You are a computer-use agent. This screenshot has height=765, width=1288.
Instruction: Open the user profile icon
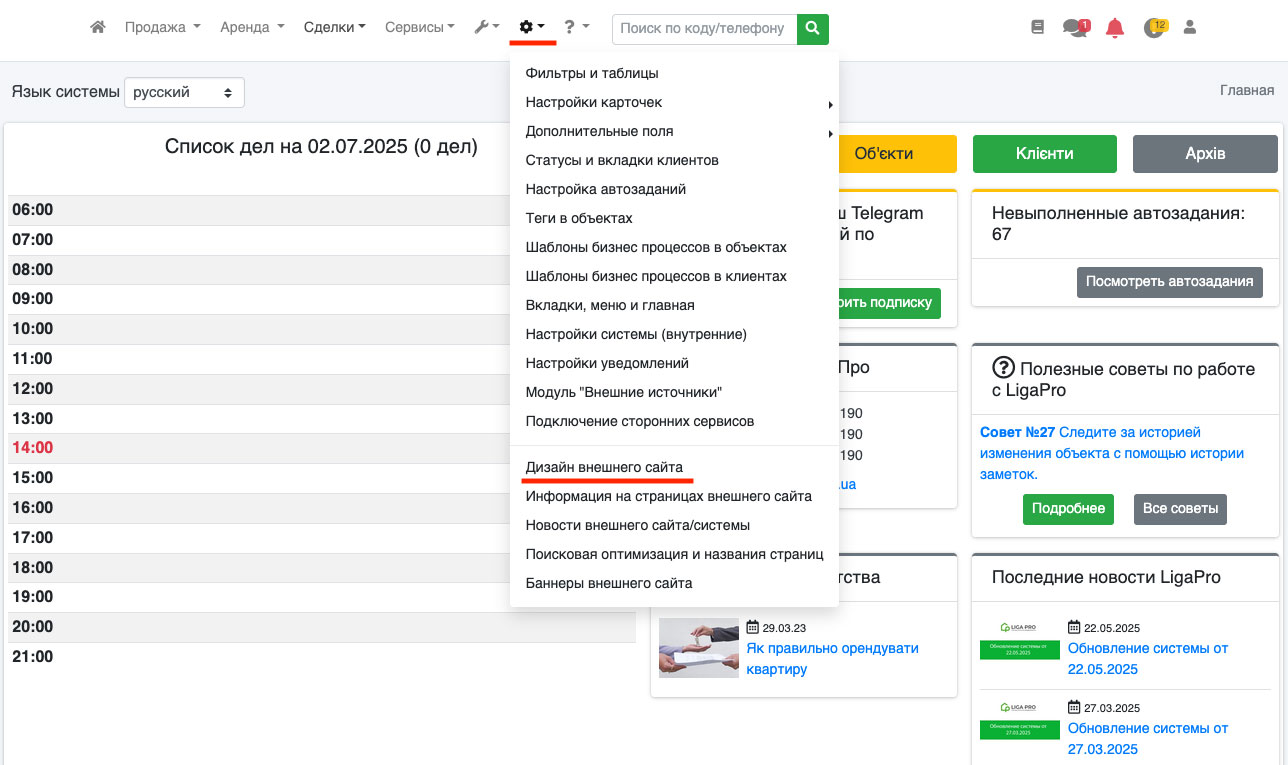(1190, 28)
